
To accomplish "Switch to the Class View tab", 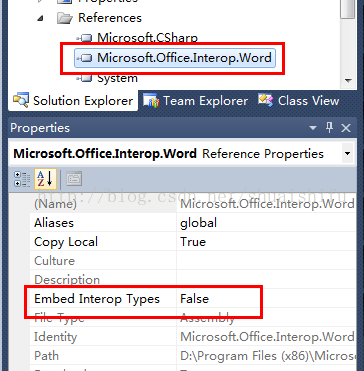I will (x=299, y=101).
